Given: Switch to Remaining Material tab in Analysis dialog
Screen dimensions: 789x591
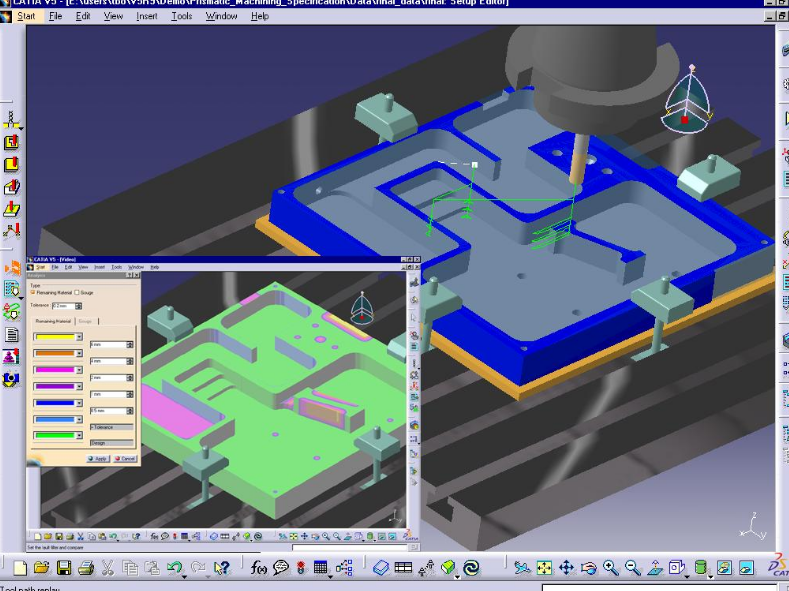Looking at the screenshot, I should pyautogui.click(x=53, y=321).
